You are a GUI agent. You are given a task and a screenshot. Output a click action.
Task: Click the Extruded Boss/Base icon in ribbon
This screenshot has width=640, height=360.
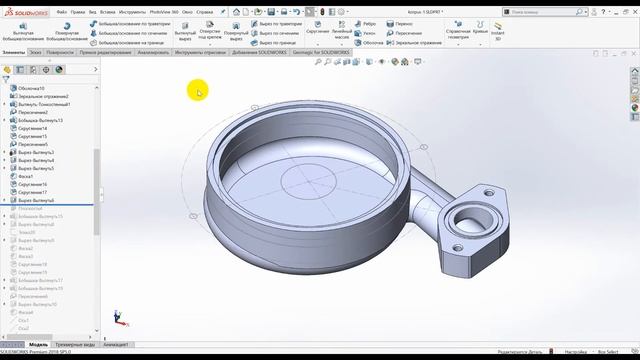click(x=23, y=26)
